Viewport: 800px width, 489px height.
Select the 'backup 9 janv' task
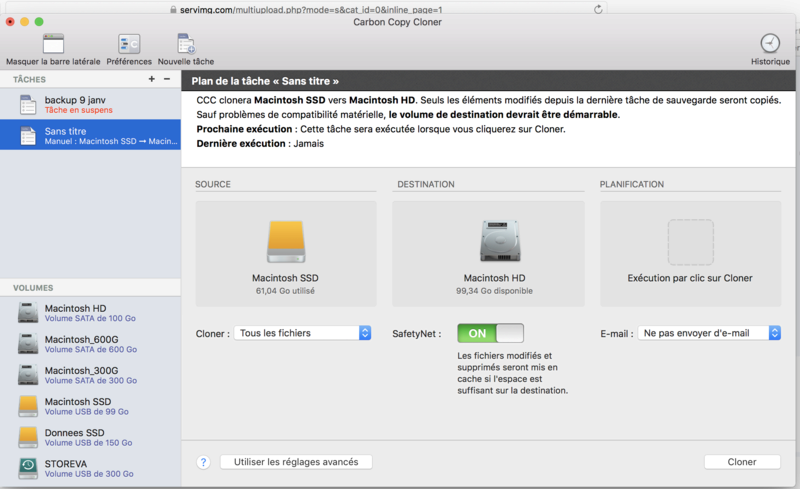(90, 105)
